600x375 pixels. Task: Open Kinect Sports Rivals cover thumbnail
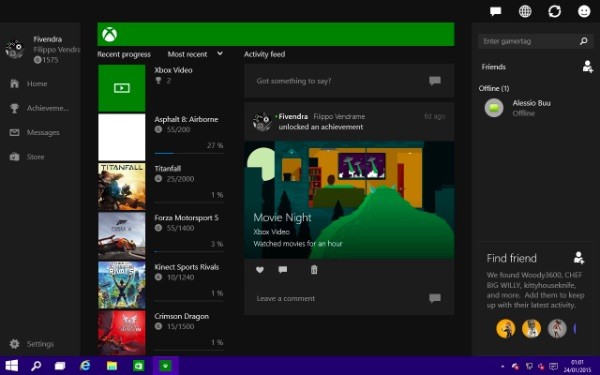tap(122, 285)
